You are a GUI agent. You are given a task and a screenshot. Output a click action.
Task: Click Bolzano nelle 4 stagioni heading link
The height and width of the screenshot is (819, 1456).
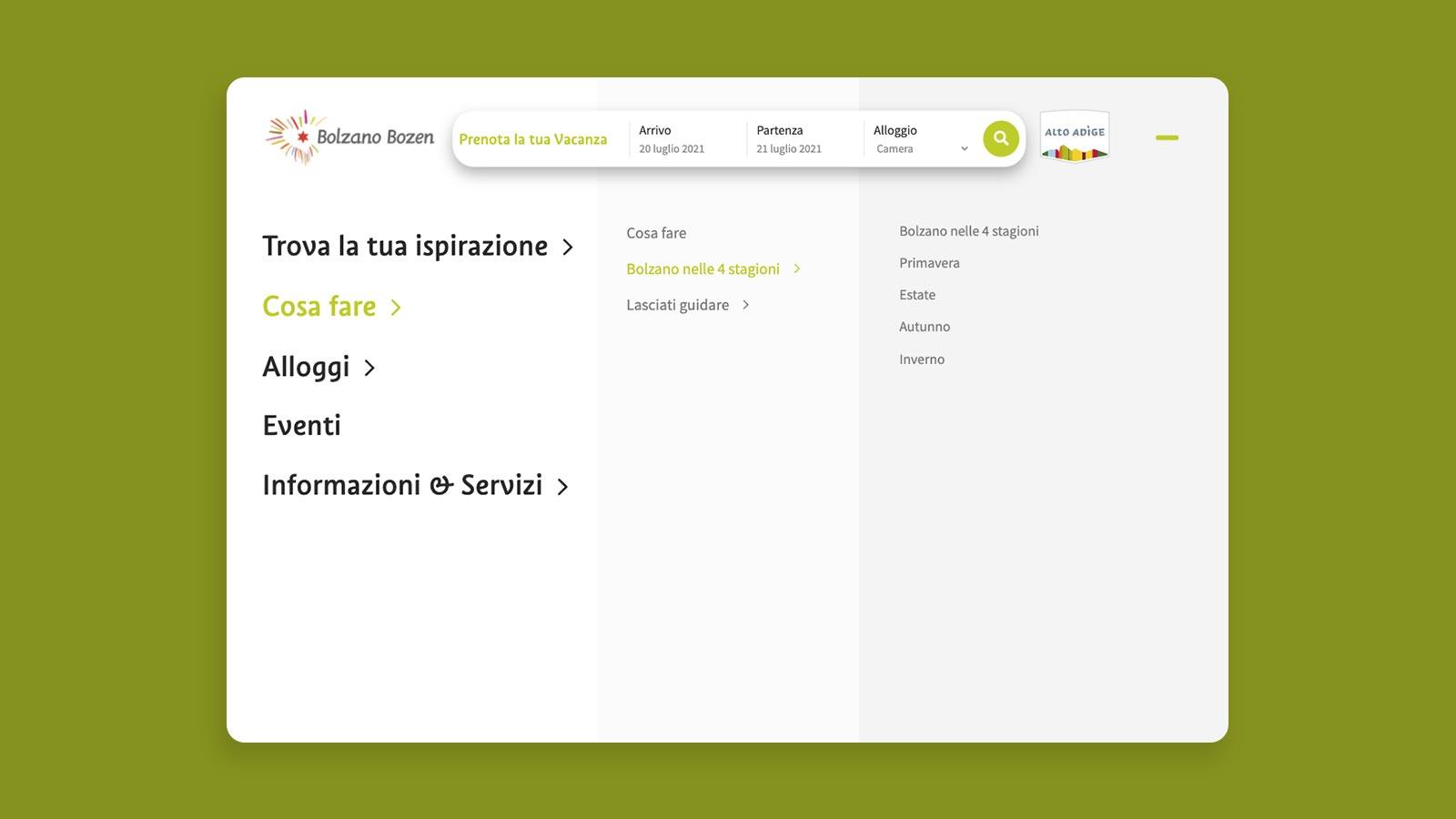[969, 231]
